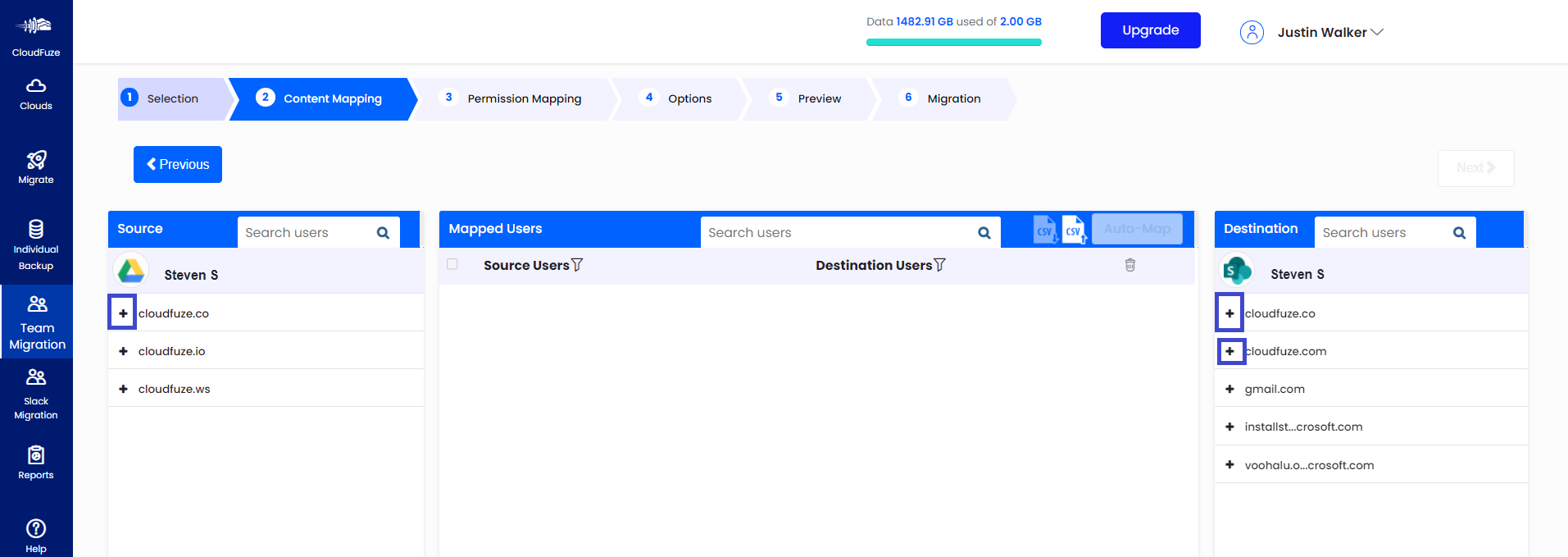
Task: Open Slack Migration in sidebar
Action: [36, 395]
